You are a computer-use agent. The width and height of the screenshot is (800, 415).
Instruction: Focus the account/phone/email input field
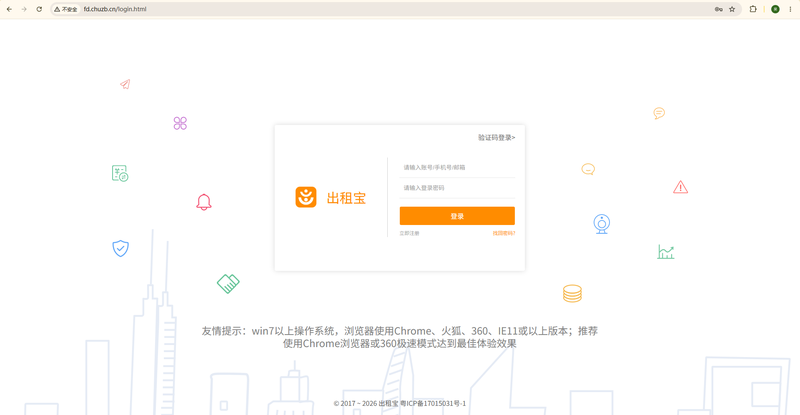point(457,167)
